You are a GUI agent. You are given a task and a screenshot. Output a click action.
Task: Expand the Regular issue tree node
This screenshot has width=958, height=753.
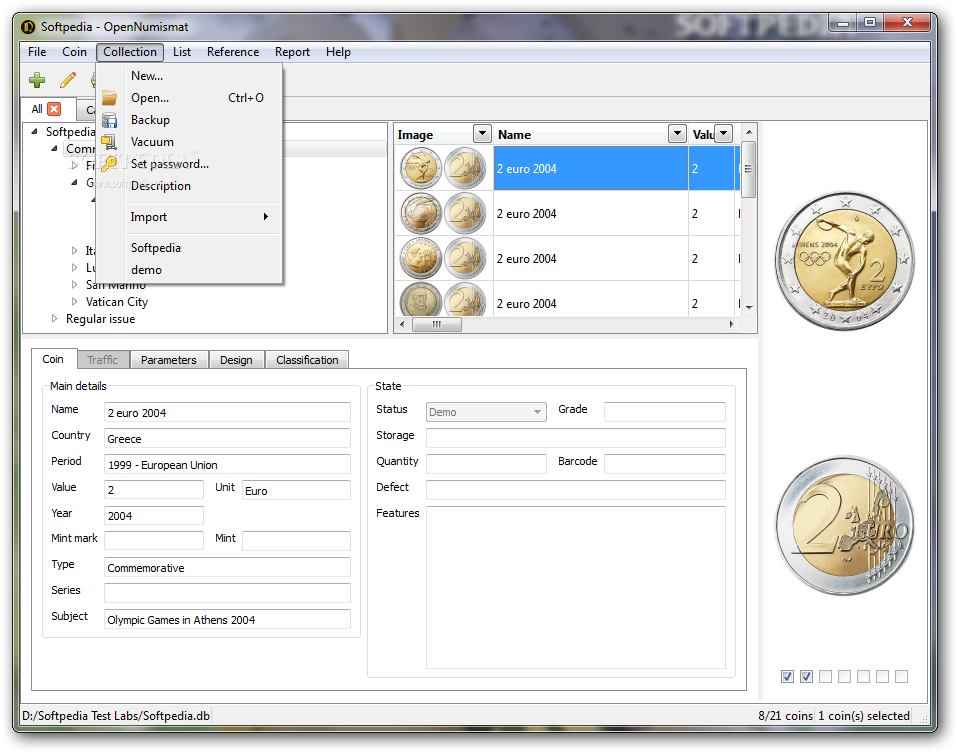coord(54,318)
